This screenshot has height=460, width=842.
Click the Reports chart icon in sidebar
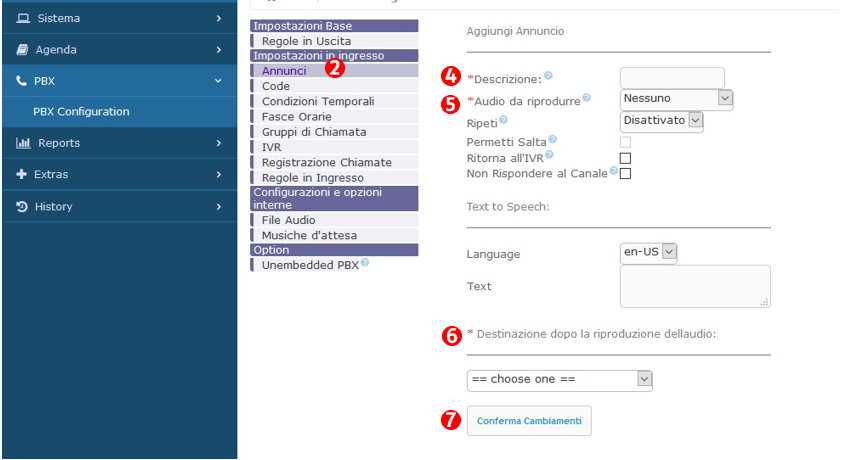pos(23,143)
